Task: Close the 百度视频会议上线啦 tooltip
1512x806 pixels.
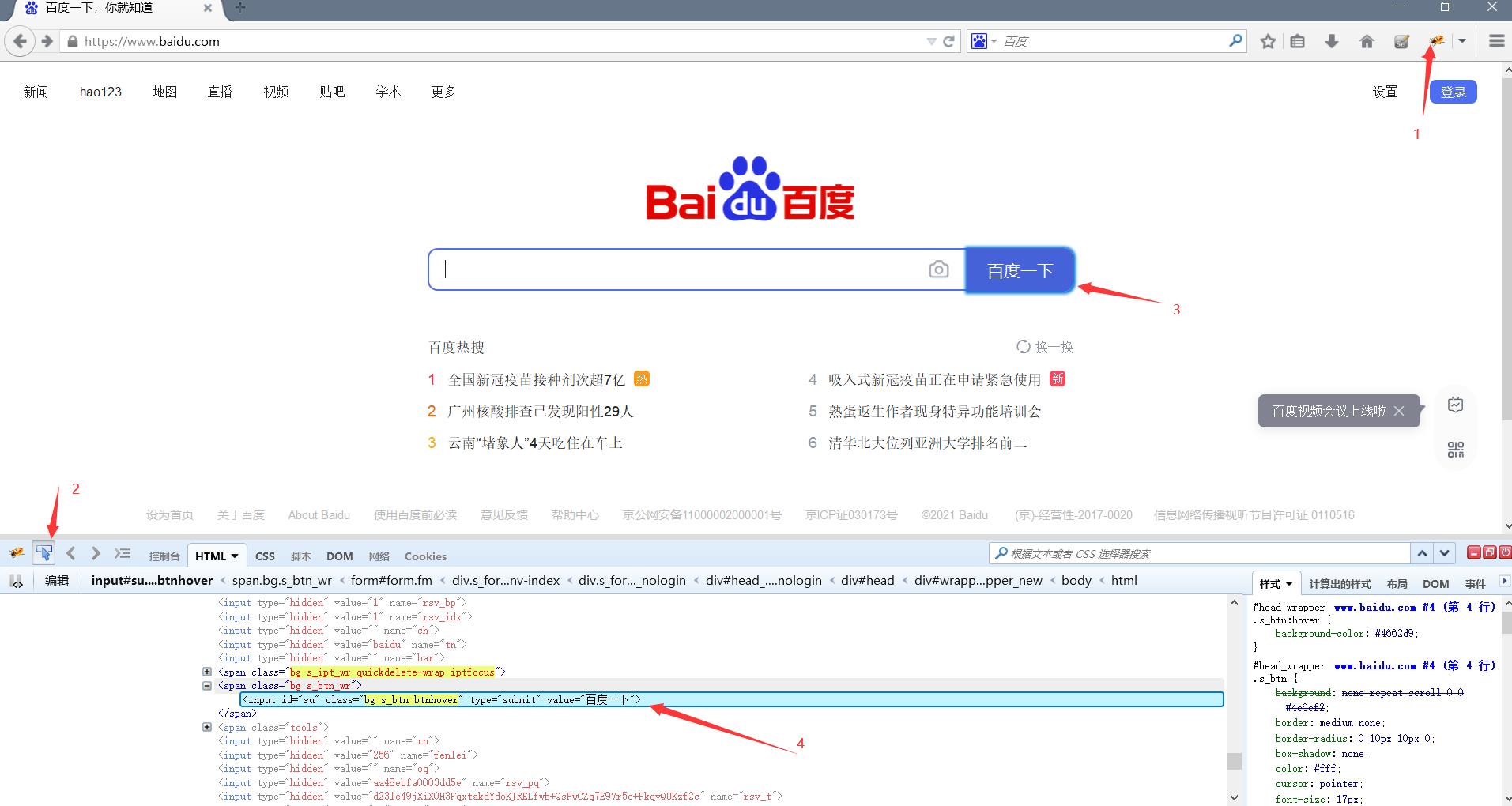Action: coord(1399,411)
